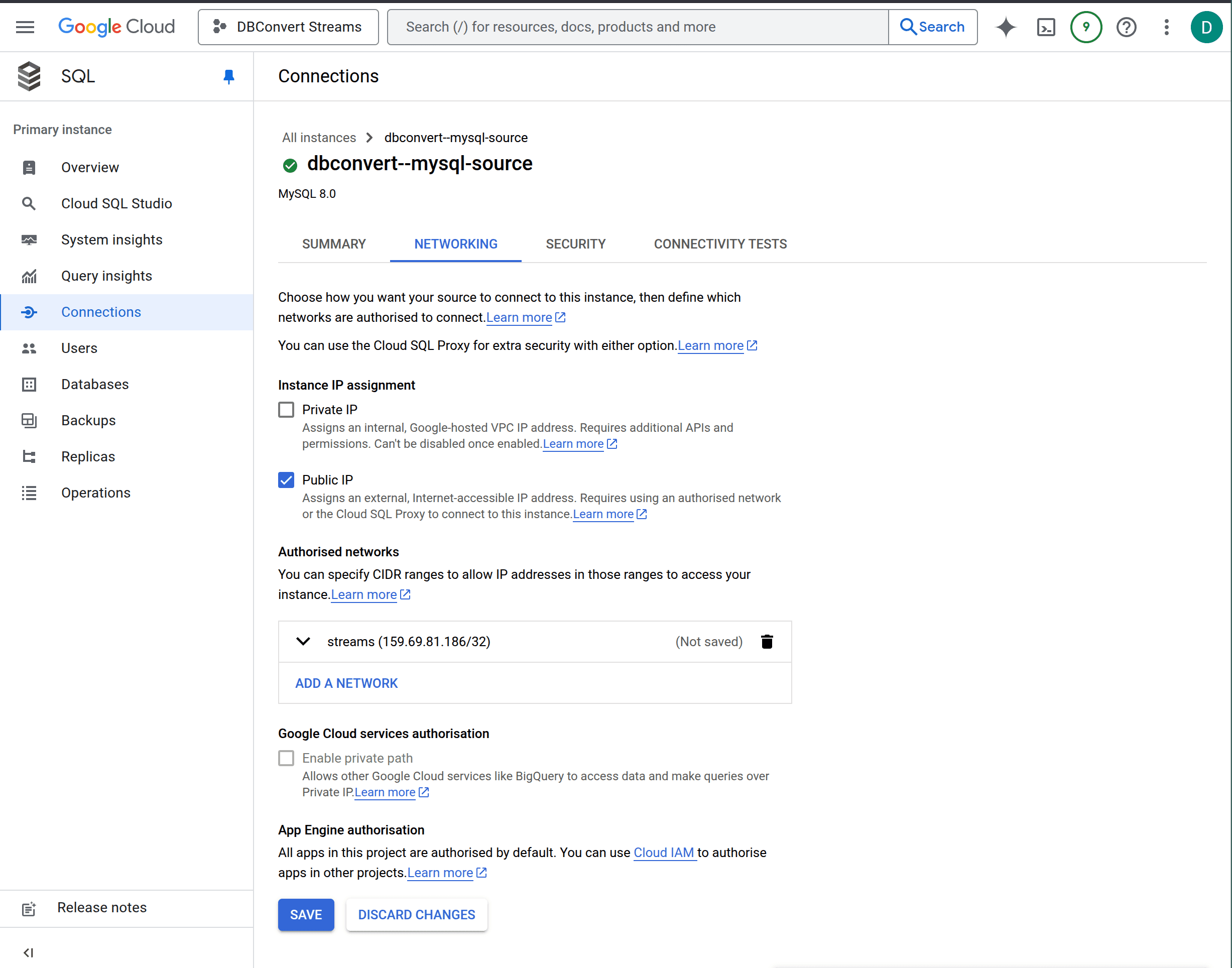Delete the streams network with trash icon
The height and width of the screenshot is (968, 1232).
tap(767, 642)
